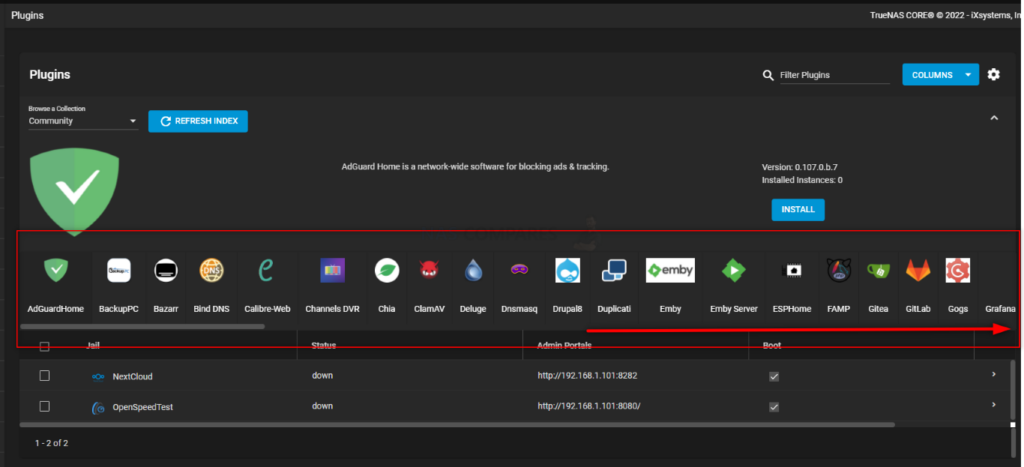Open the Calibre-Web plugin icon
1024x467 pixels.
pos(266,270)
